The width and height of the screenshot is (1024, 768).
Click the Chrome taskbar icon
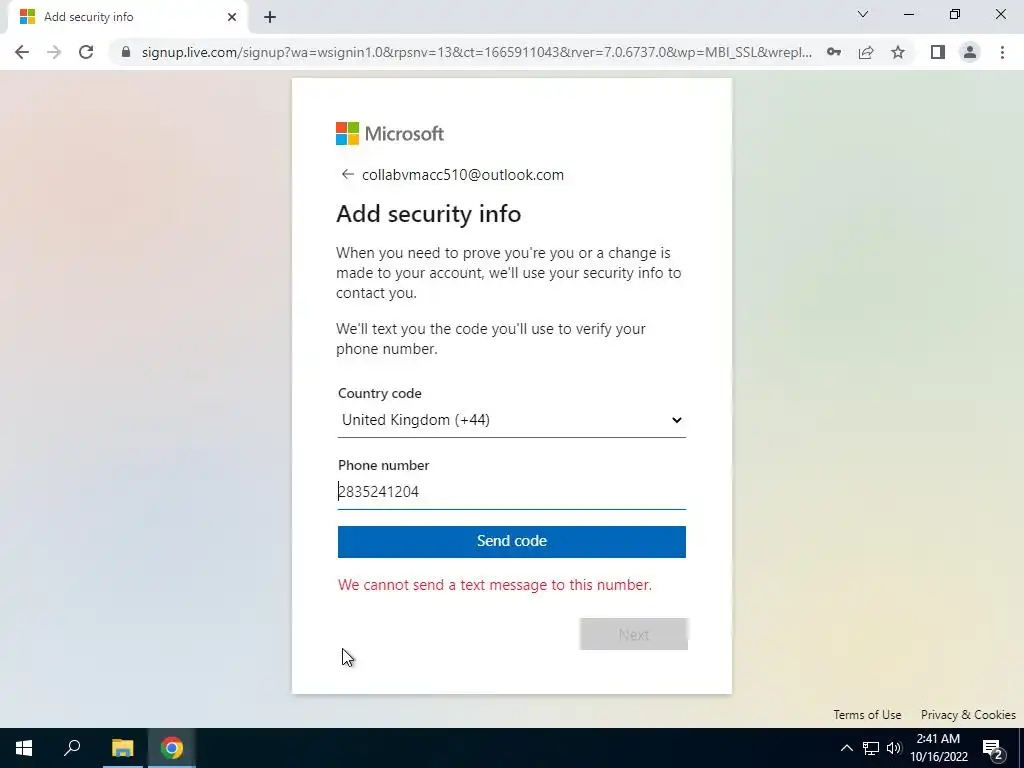[172, 748]
